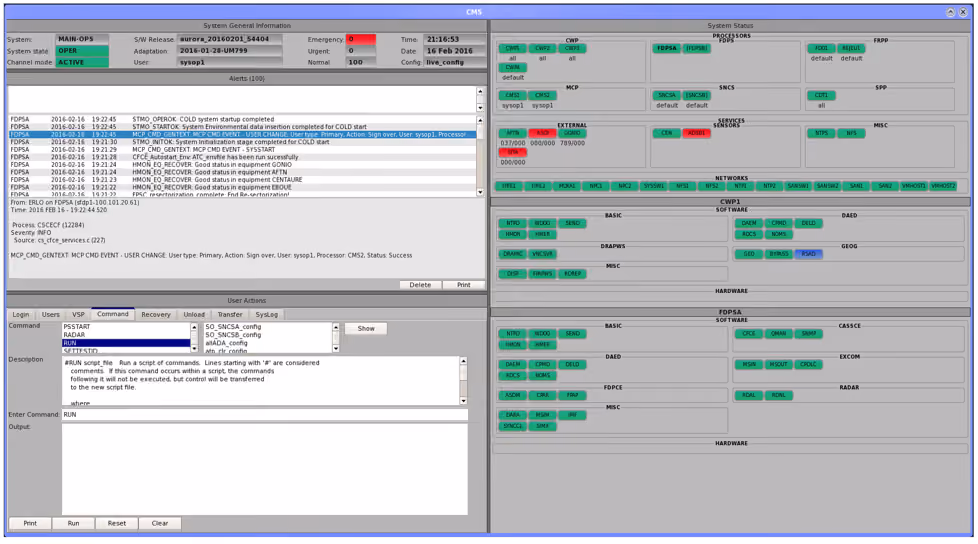Click the VMHOST2 network indicator
Viewport: 978px width, 544px height.
[942, 186]
